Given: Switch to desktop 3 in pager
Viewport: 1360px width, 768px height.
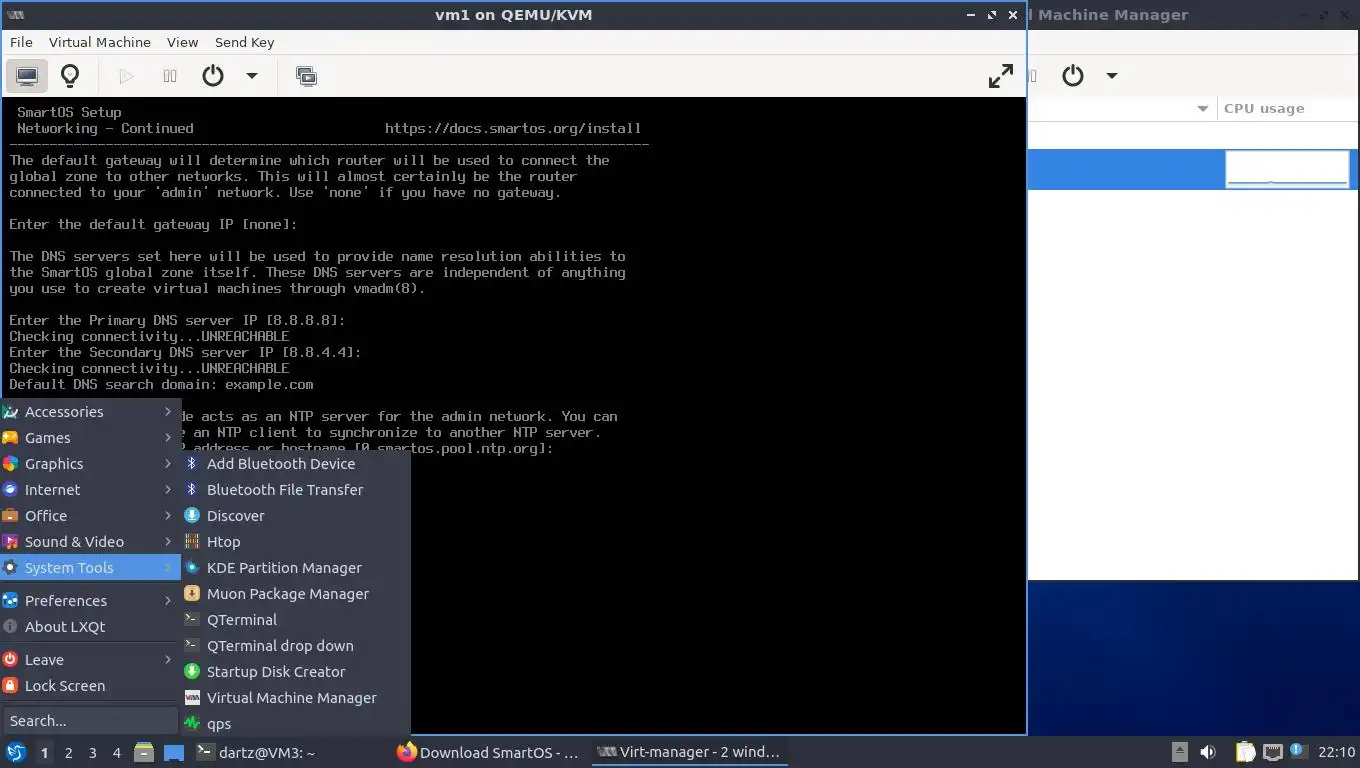Looking at the screenshot, I should tap(93, 753).
